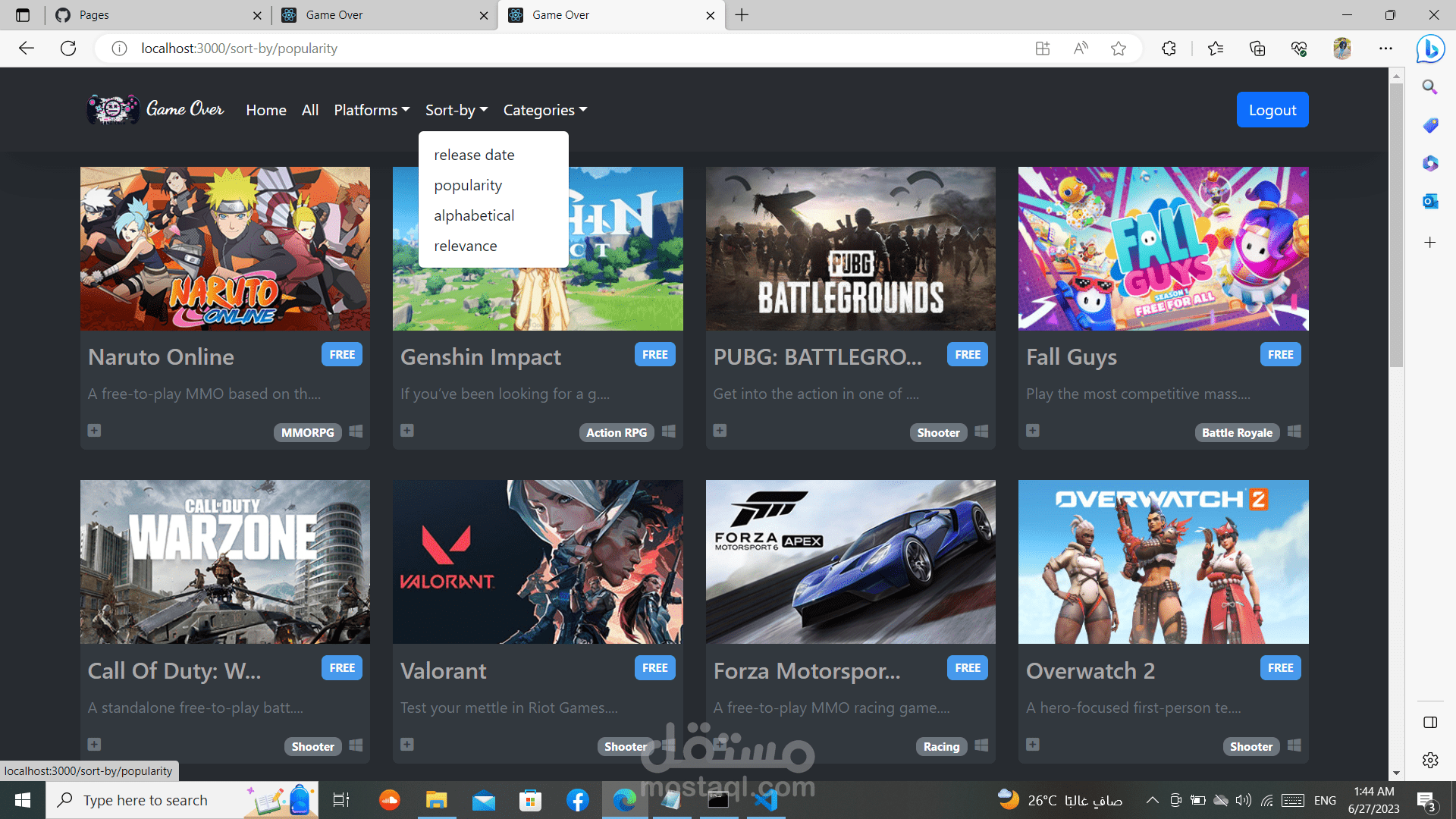Click the Windows platform icon on Fall Guys card
The image size is (1456, 819).
pyautogui.click(x=1294, y=431)
